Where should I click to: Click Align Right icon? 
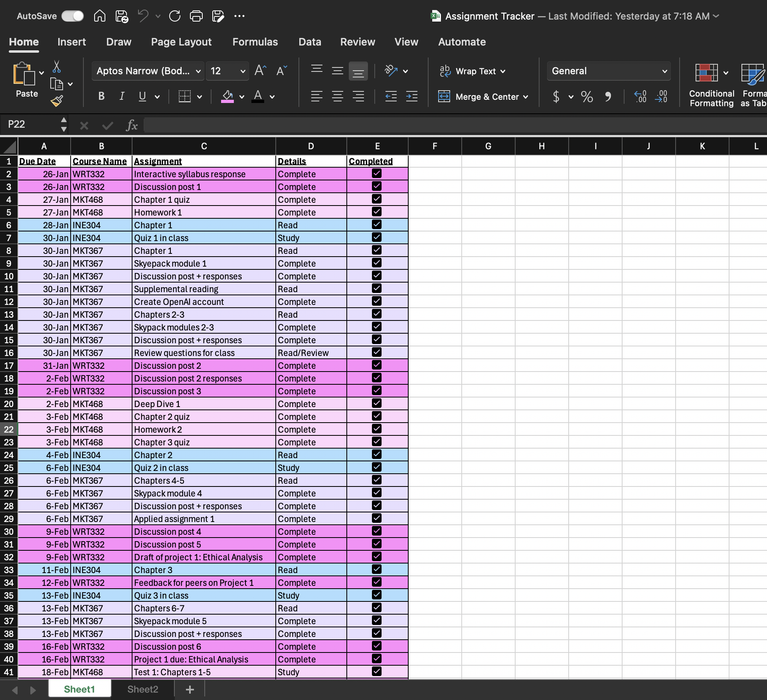[358, 96]
